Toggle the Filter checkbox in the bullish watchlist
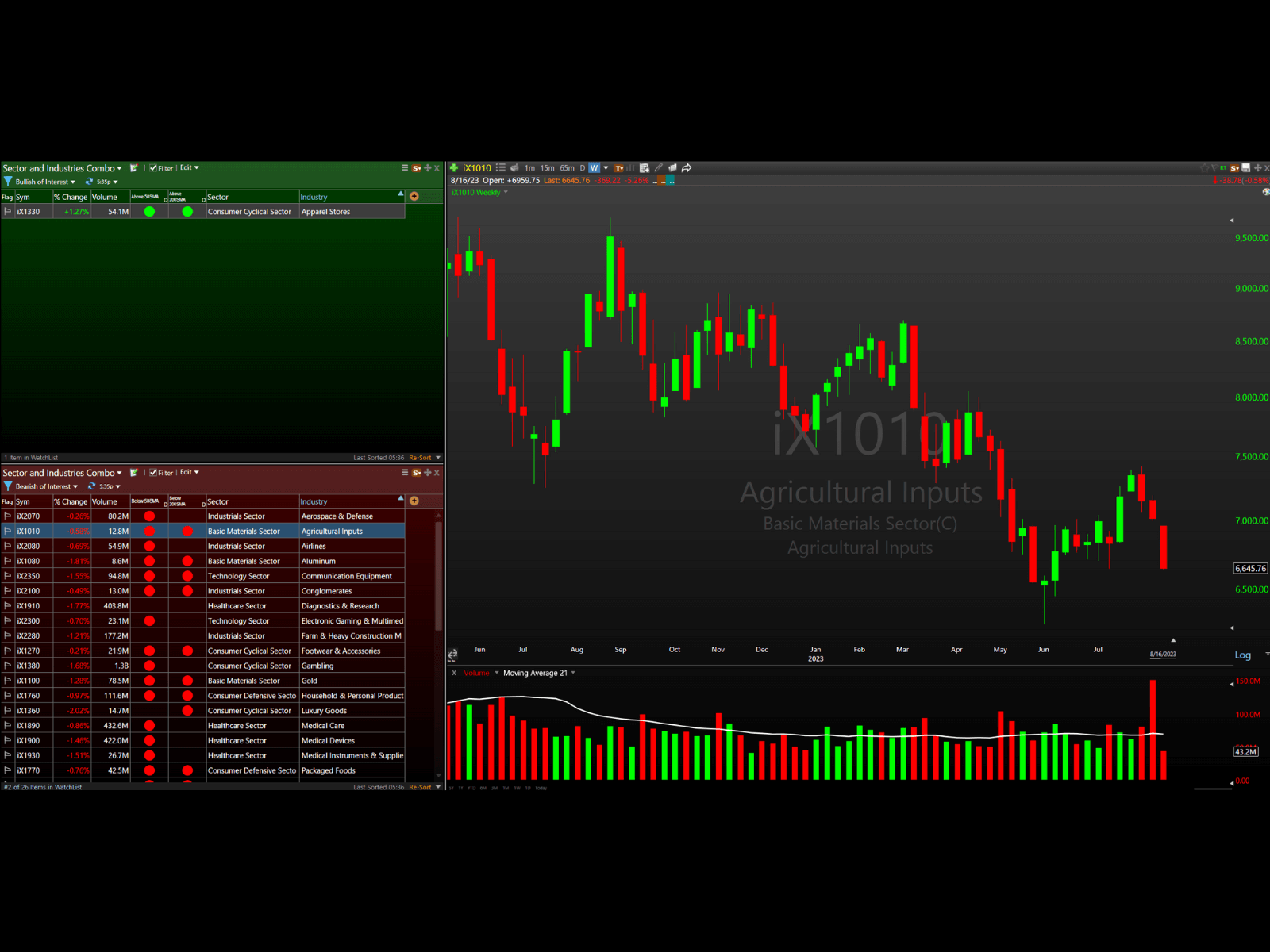Image resolution: width=1270 pixels, height=952 pixels. (x=152, y=167)
